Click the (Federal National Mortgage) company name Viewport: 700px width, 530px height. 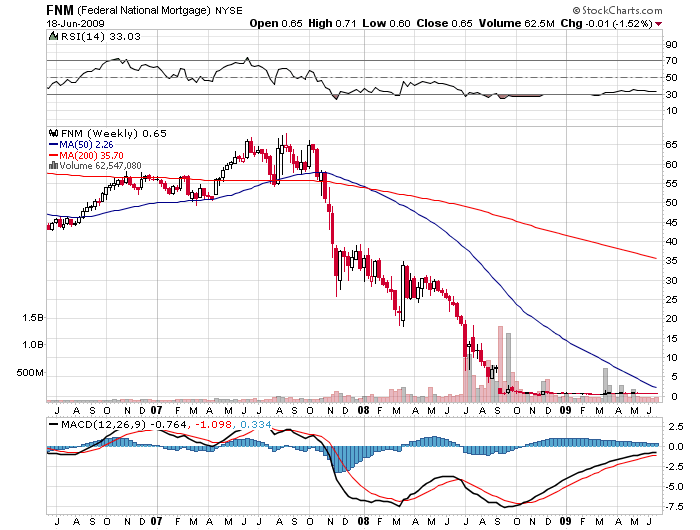143,10
